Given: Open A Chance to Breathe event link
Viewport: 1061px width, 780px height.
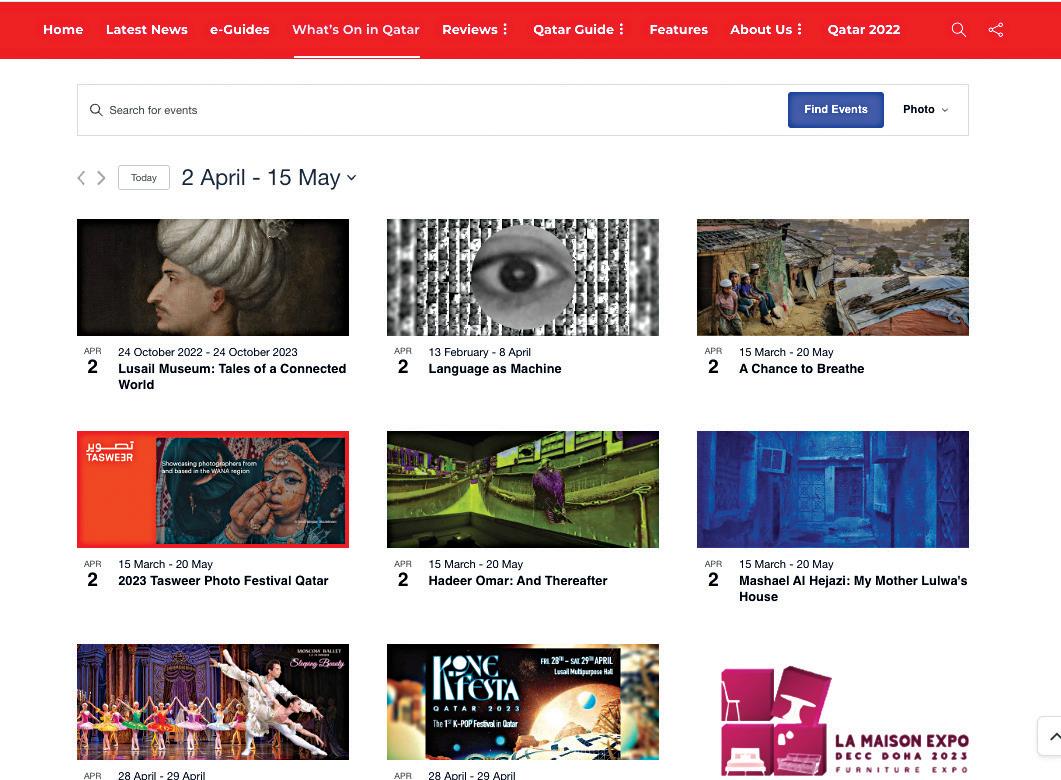Looking at the screenshot, I should tap(801, 369).
